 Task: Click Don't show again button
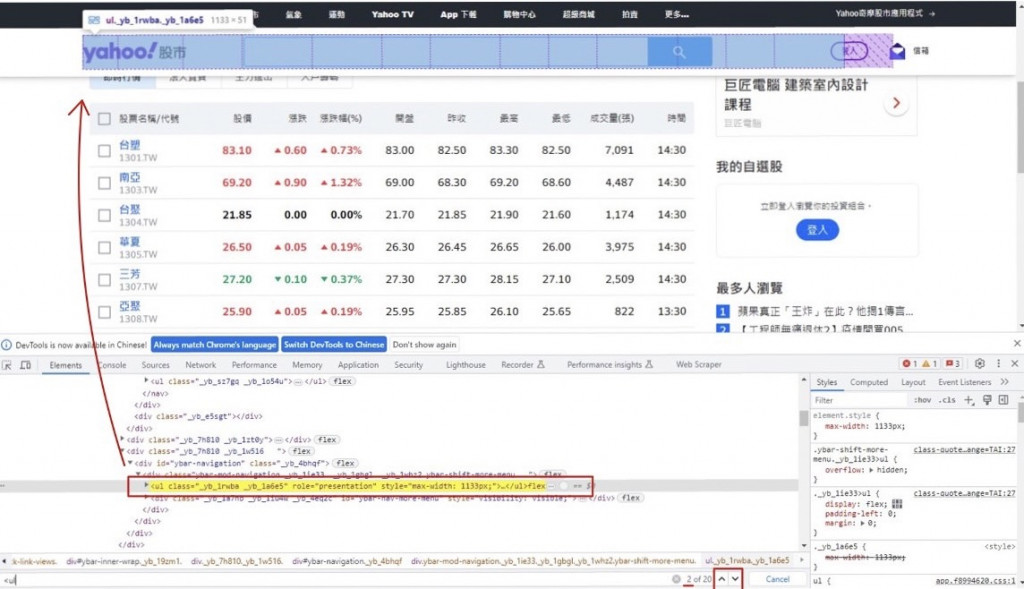point(424,345)
